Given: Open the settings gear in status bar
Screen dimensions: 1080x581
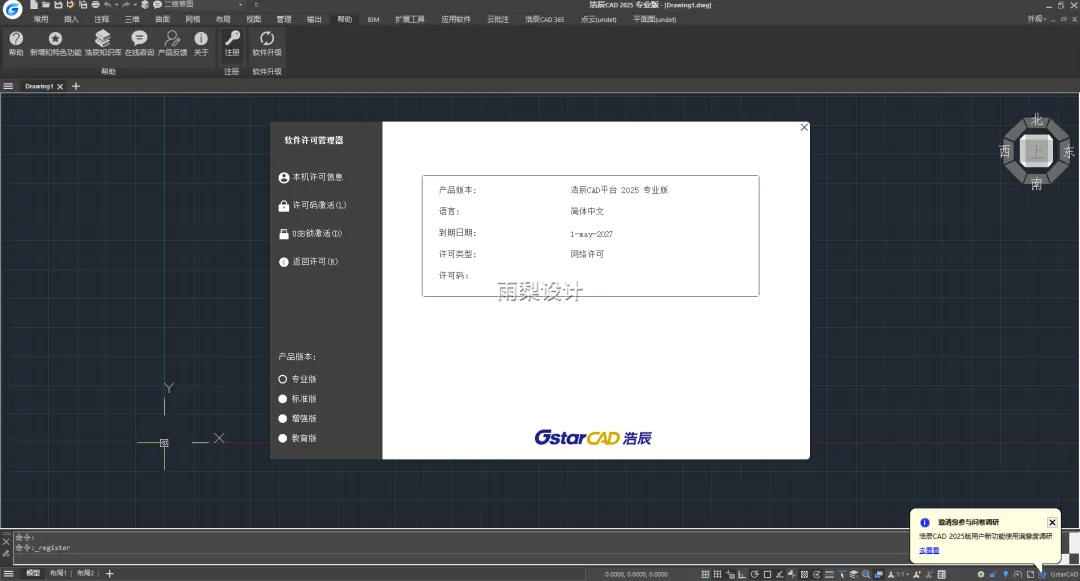Looking at the screenshot, I should coord(981,574).
